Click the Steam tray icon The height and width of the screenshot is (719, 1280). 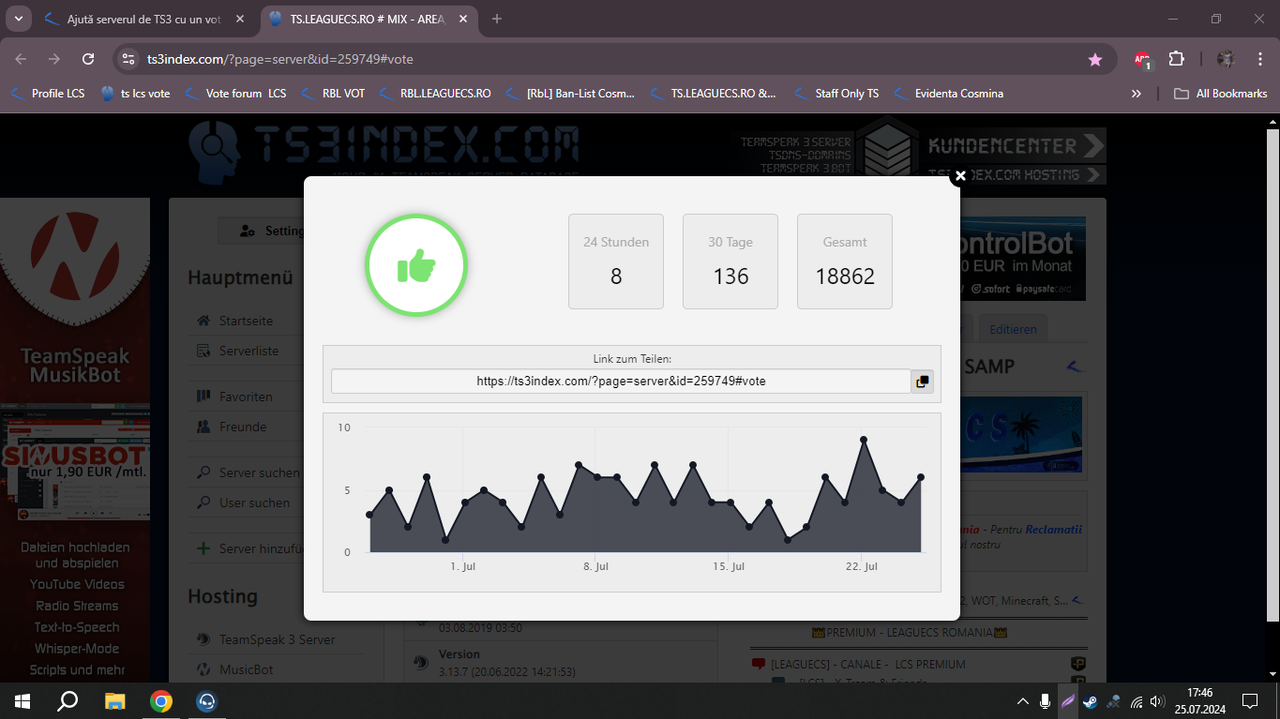click(1090, 701)
